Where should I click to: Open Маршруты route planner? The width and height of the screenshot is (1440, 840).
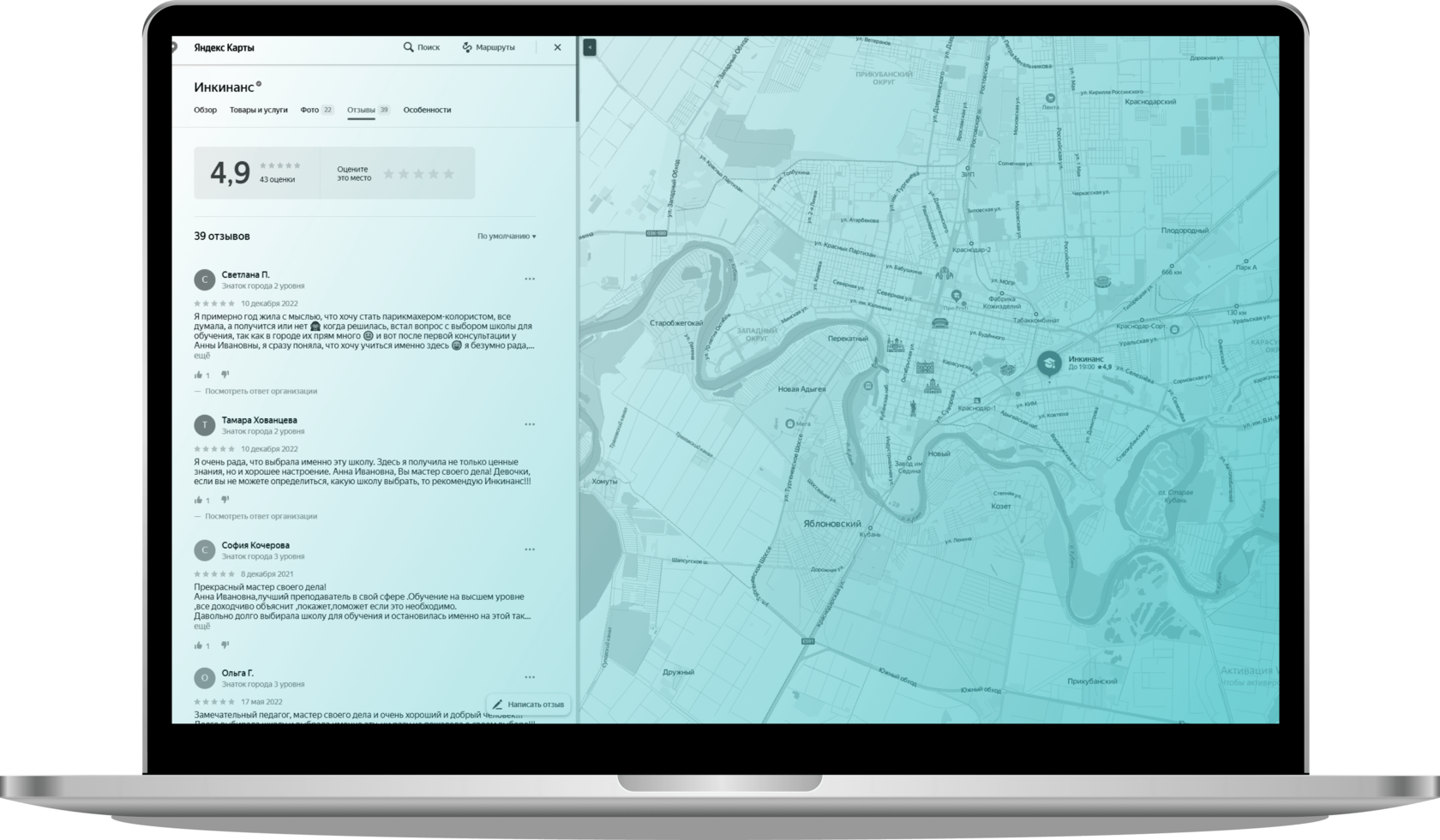(489, 47)
